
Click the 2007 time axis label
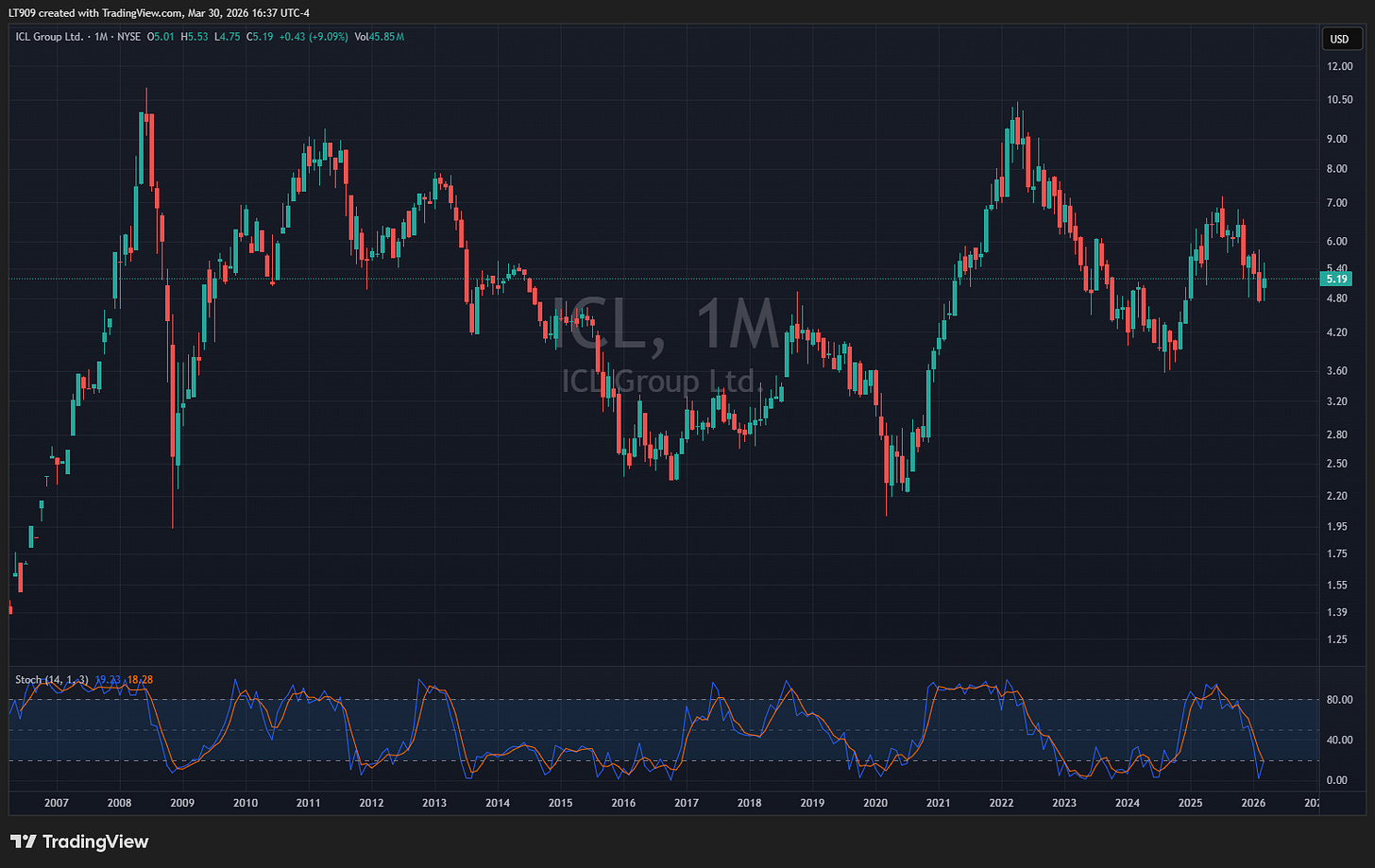pyautogui.click(x=56, y=804)
